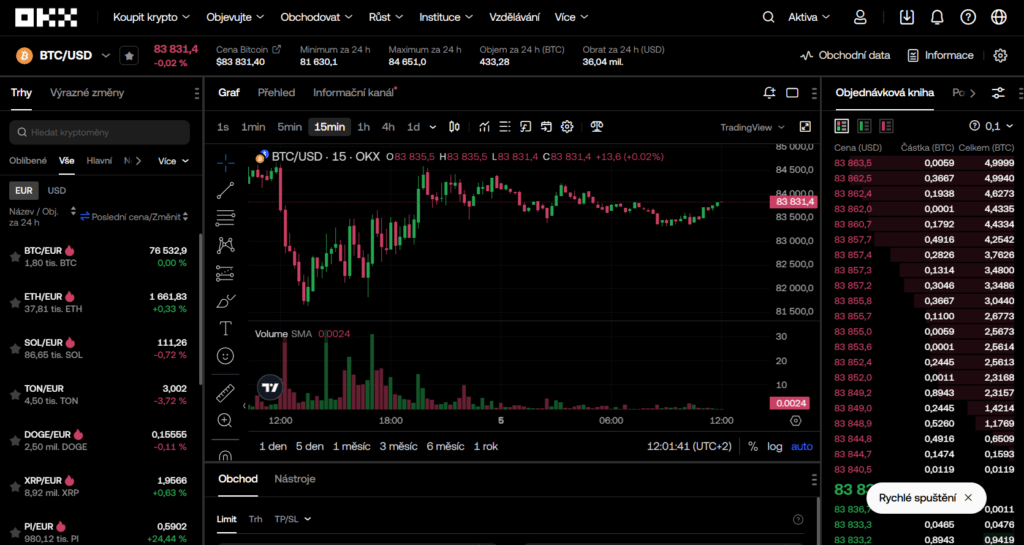The width and height of the screenshot is (1024, 545).
Task: Select the crosshair cursor tool
Action: click(x=225, y=163)
